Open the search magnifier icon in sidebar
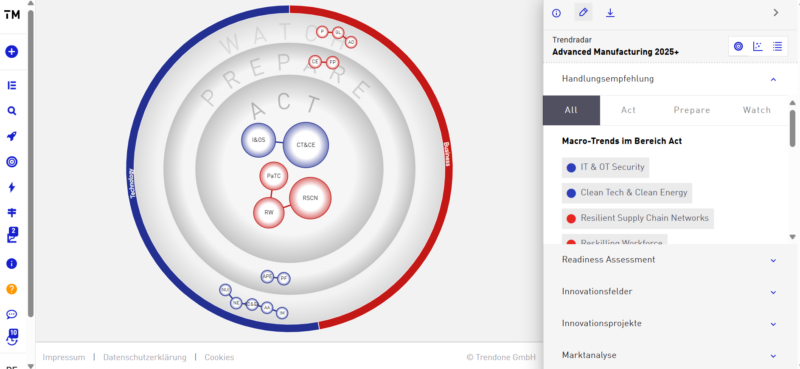Image resolution: width=800 pixels, height=369 pixels. [12, 111]
